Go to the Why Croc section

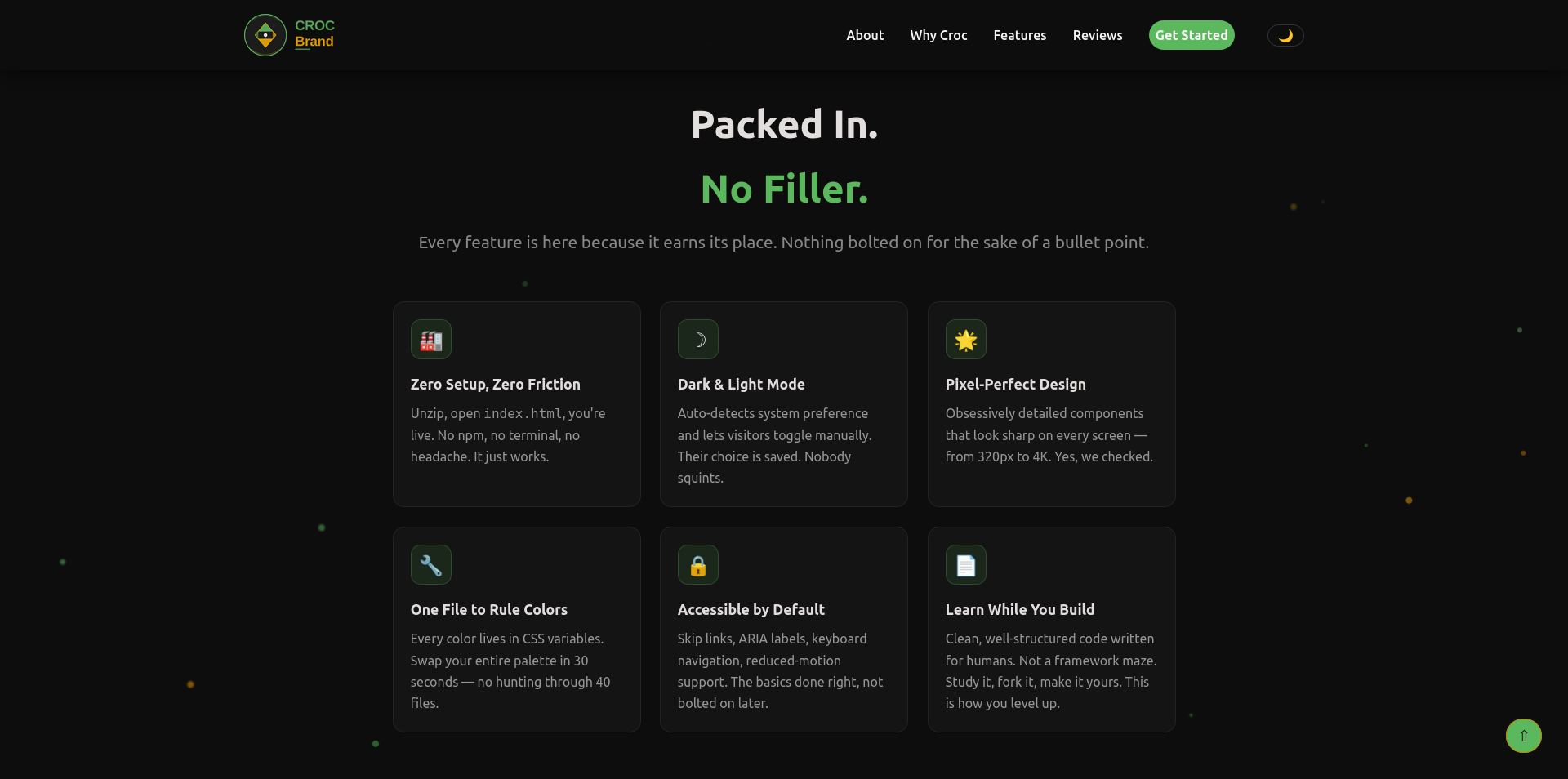pos(938,35)
